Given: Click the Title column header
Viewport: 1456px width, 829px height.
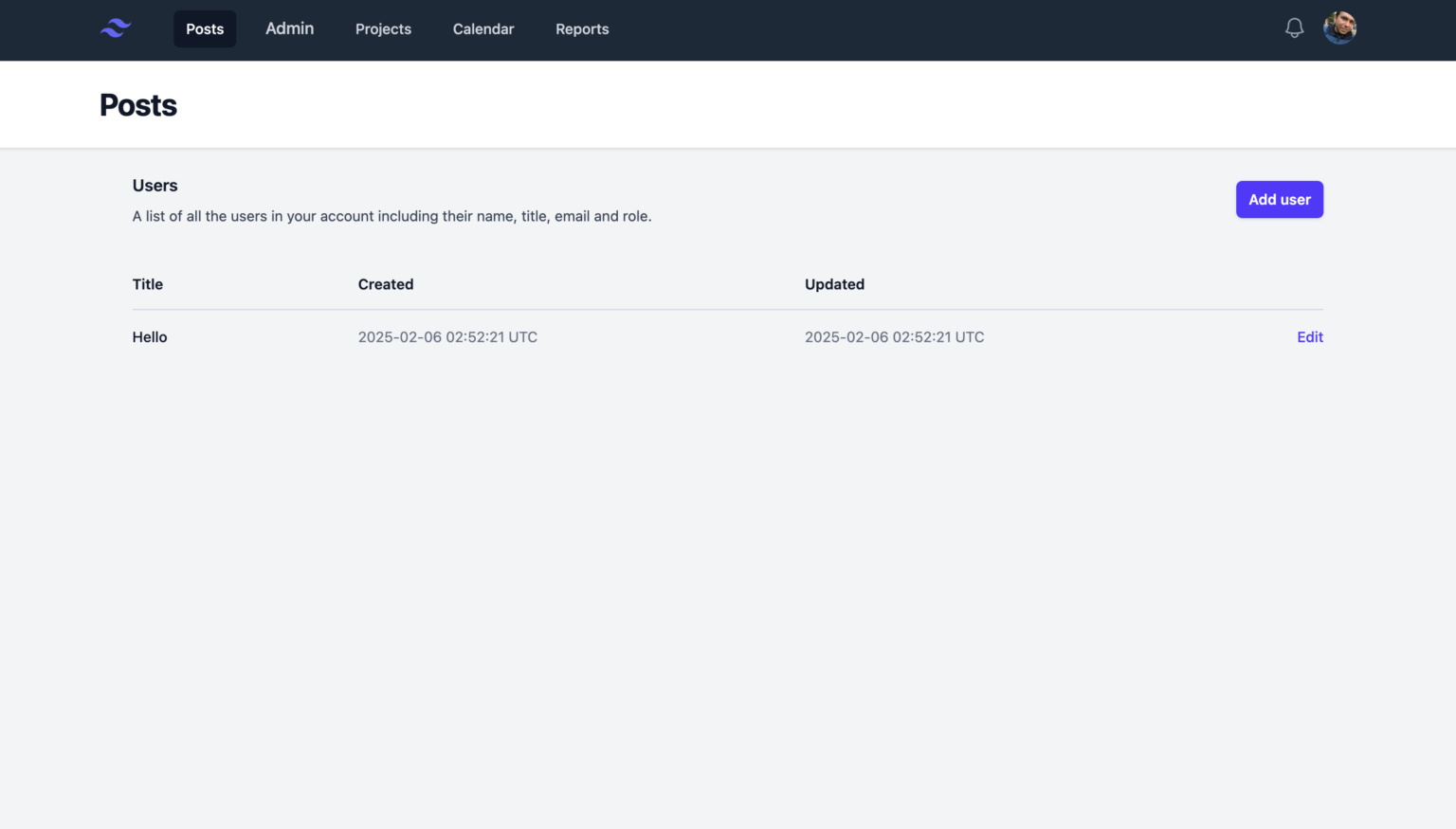Looking at the screenshot, I should tap(148, 284).
